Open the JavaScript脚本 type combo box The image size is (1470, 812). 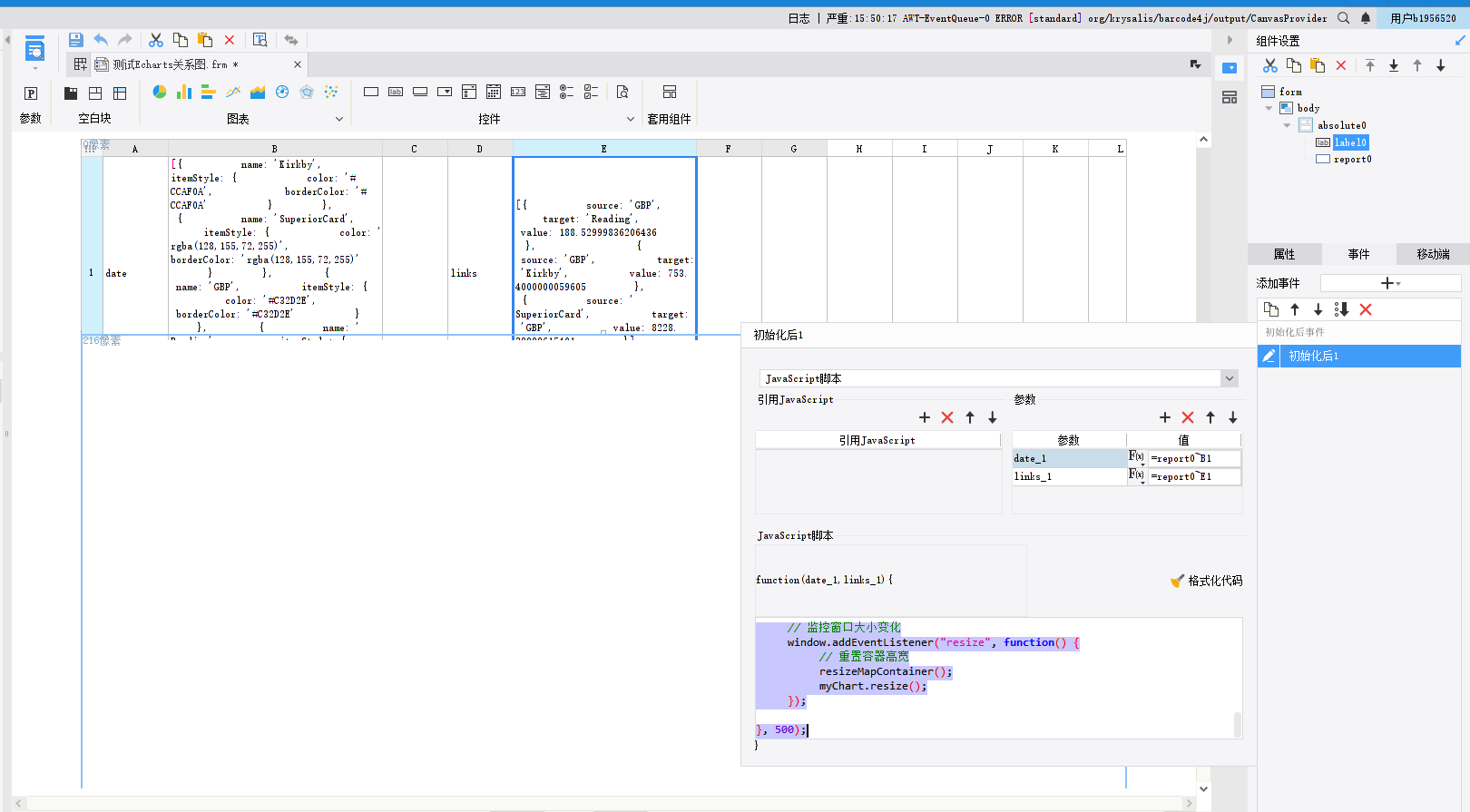pos(998,378)
